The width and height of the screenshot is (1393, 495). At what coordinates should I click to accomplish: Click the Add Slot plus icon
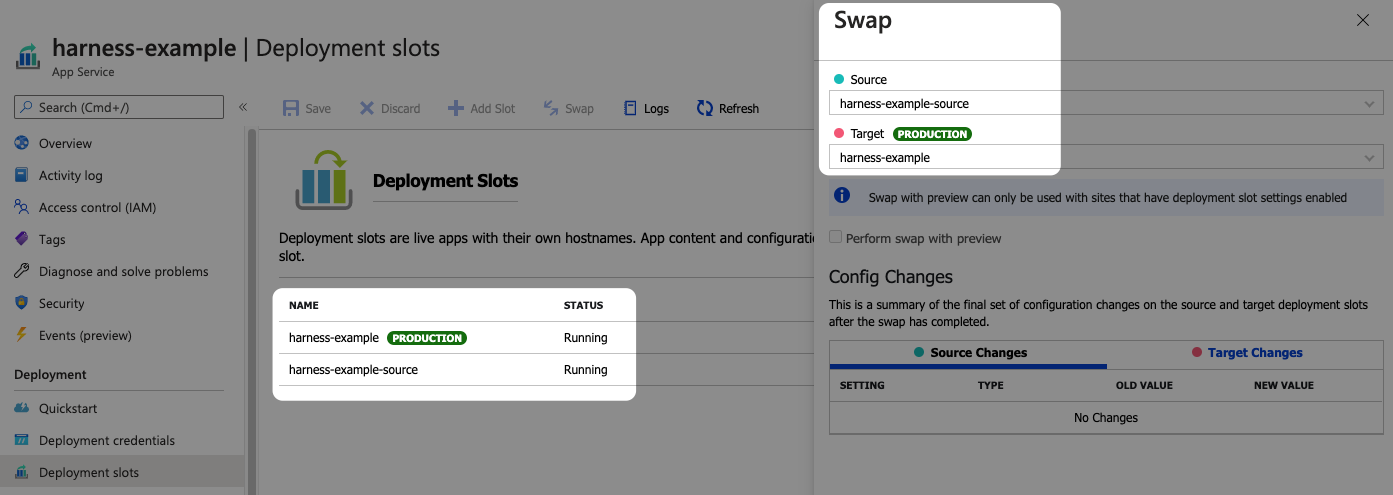(456, 108)
